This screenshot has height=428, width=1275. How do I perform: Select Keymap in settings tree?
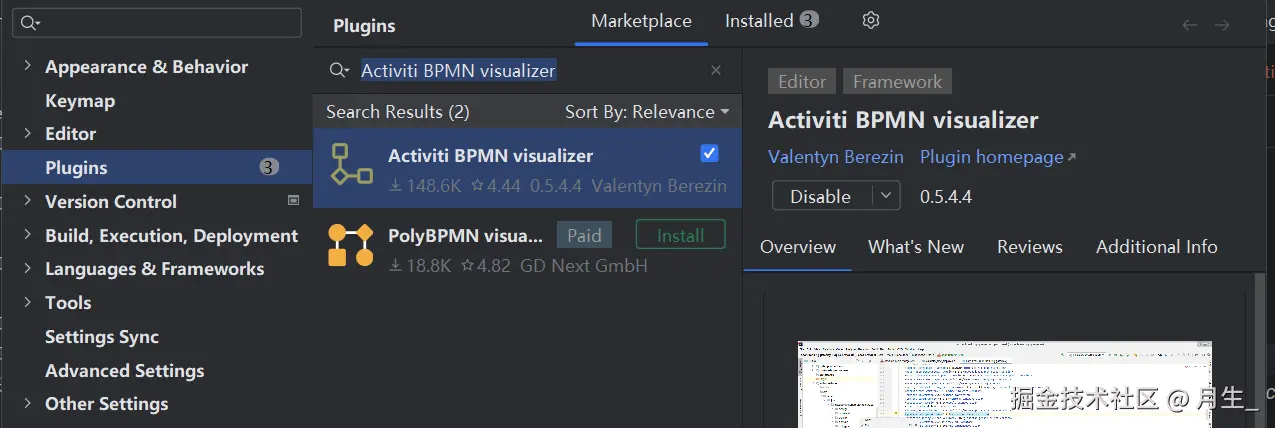click(x=80, y=100)
